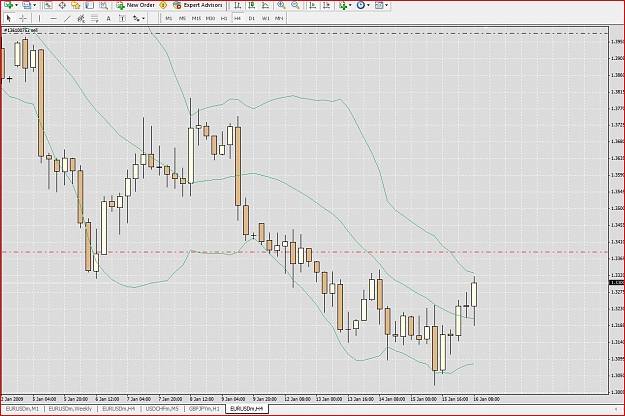Viewport: 625px width, 416px height.
Task: Switch timeframe to M5
Action: point(183,18)
